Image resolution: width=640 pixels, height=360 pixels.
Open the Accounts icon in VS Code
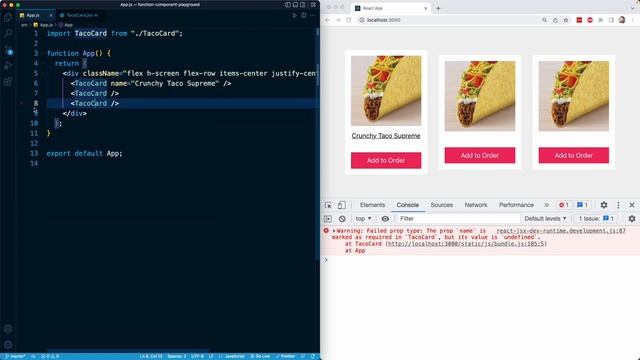(x=8, y=329)
